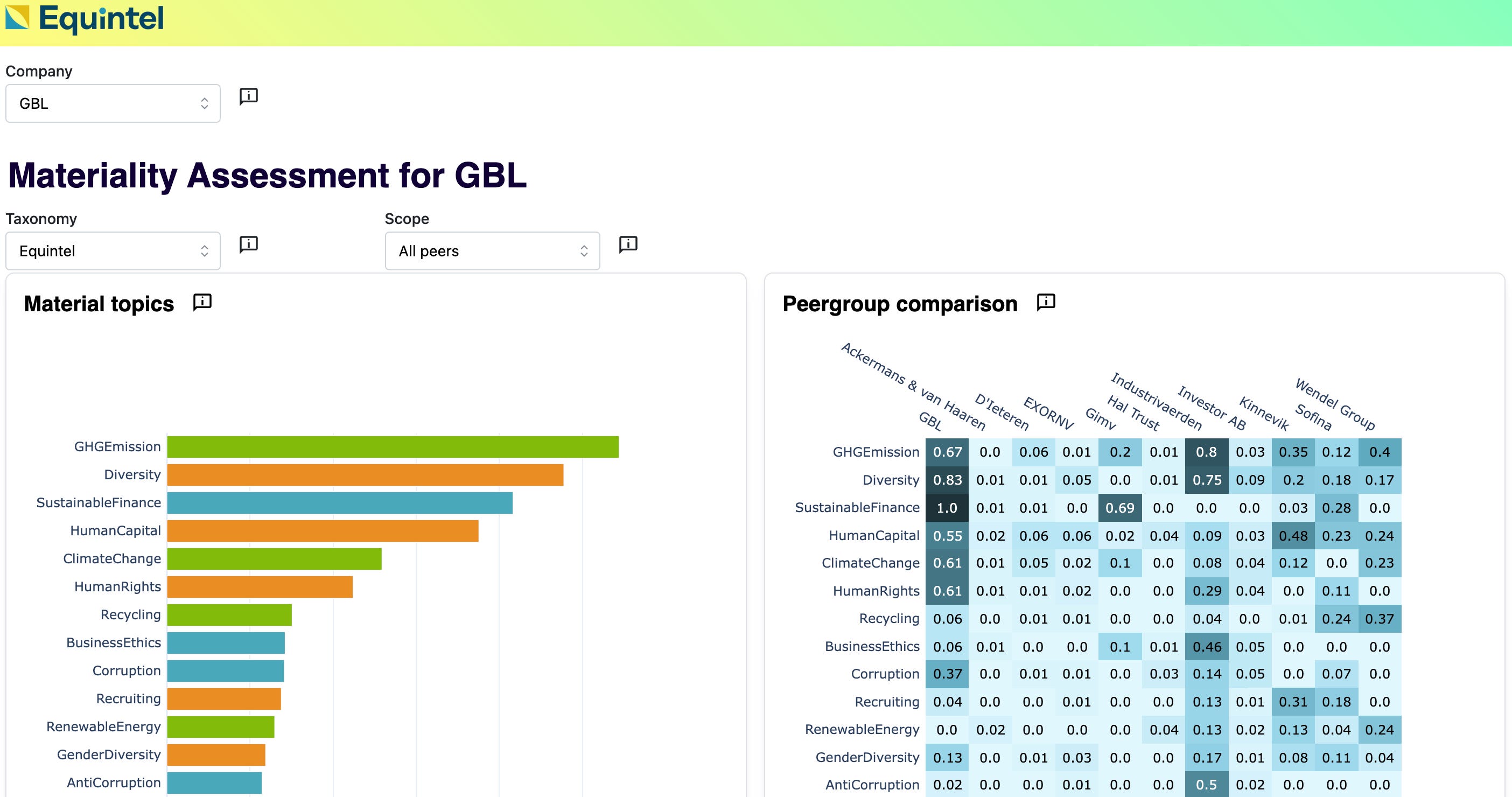Click heatmap cell 0.37 in Recycling row

[x=1380, y=619]
